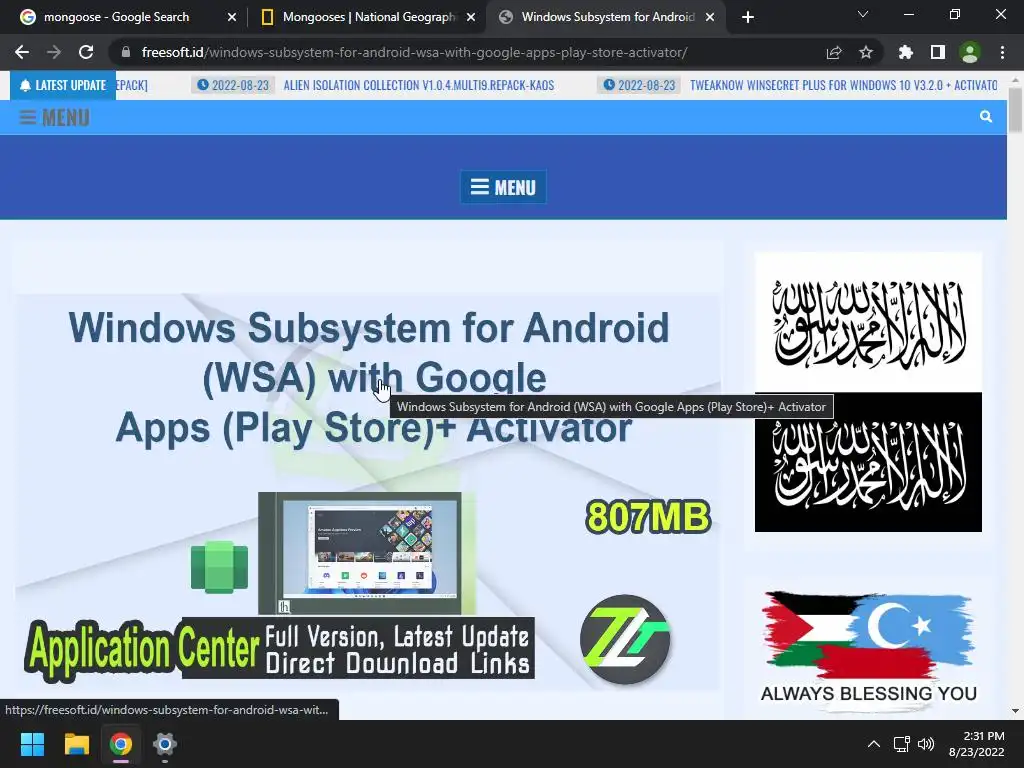The width and height of the screenshot is (1024, 768).
Task: View site security lock info
Action: pos(126,52)
